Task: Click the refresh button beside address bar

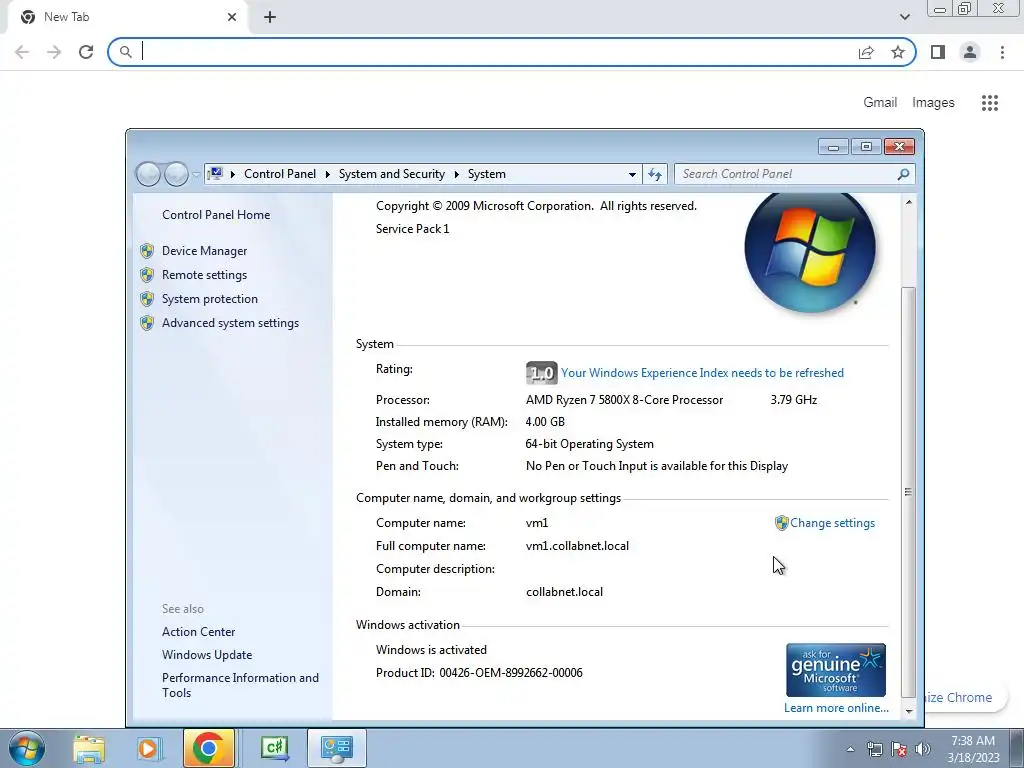Action: [655, 174]
